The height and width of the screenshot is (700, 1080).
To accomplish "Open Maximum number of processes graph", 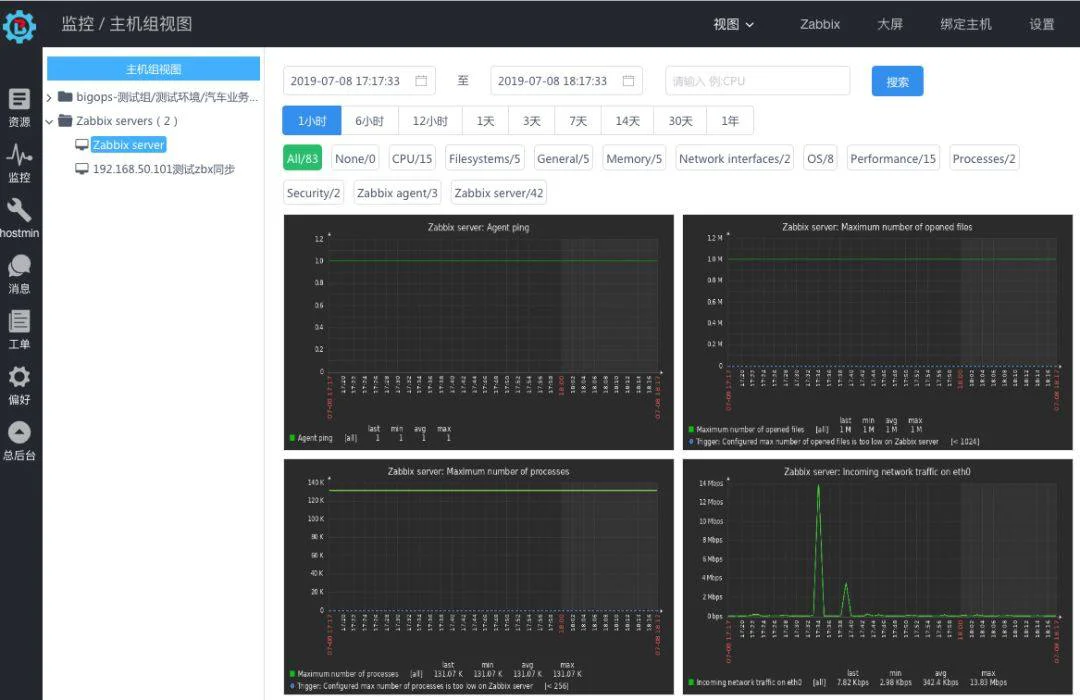I will (479, 577).
